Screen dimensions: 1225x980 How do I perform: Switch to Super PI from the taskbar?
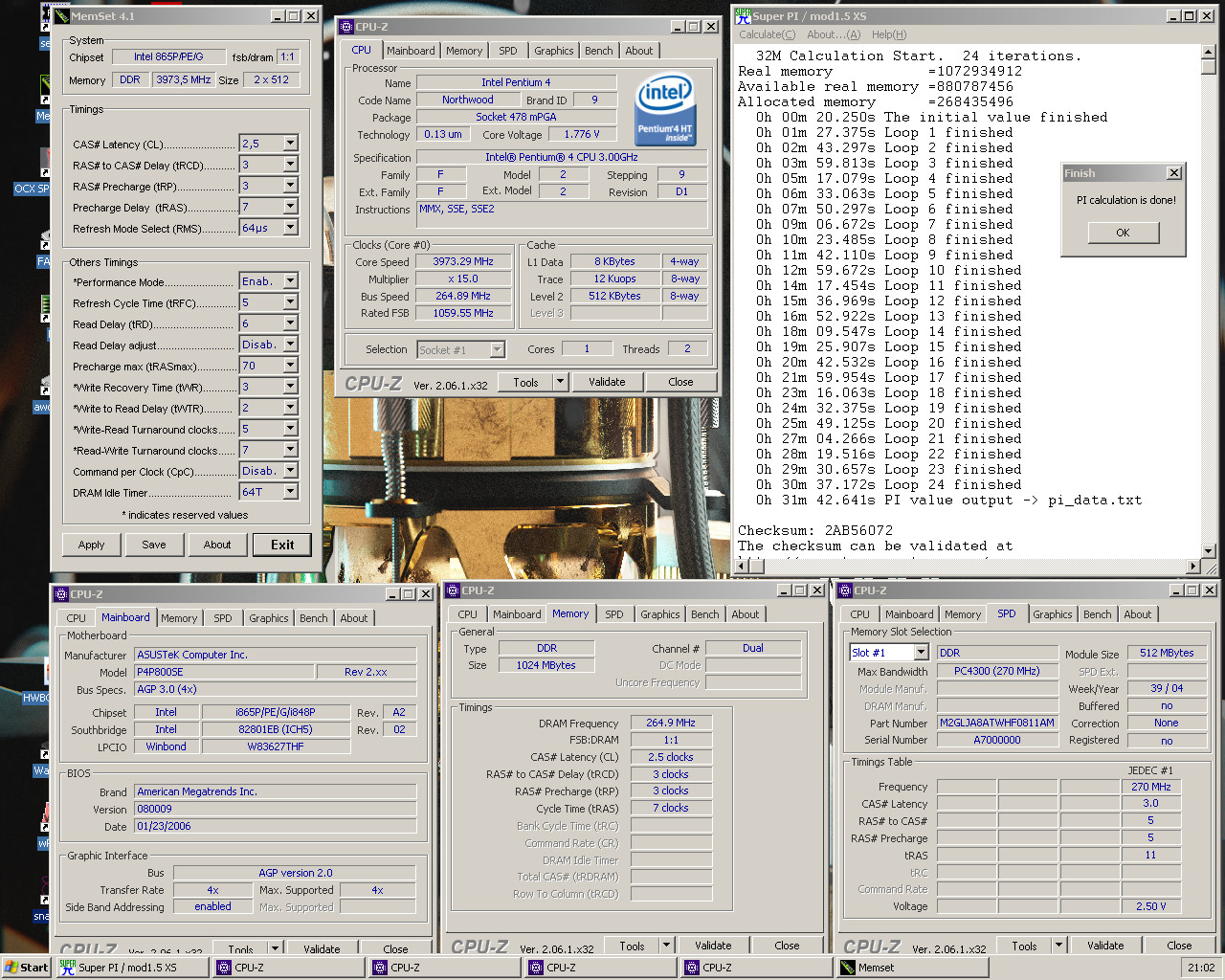(132, 968)
